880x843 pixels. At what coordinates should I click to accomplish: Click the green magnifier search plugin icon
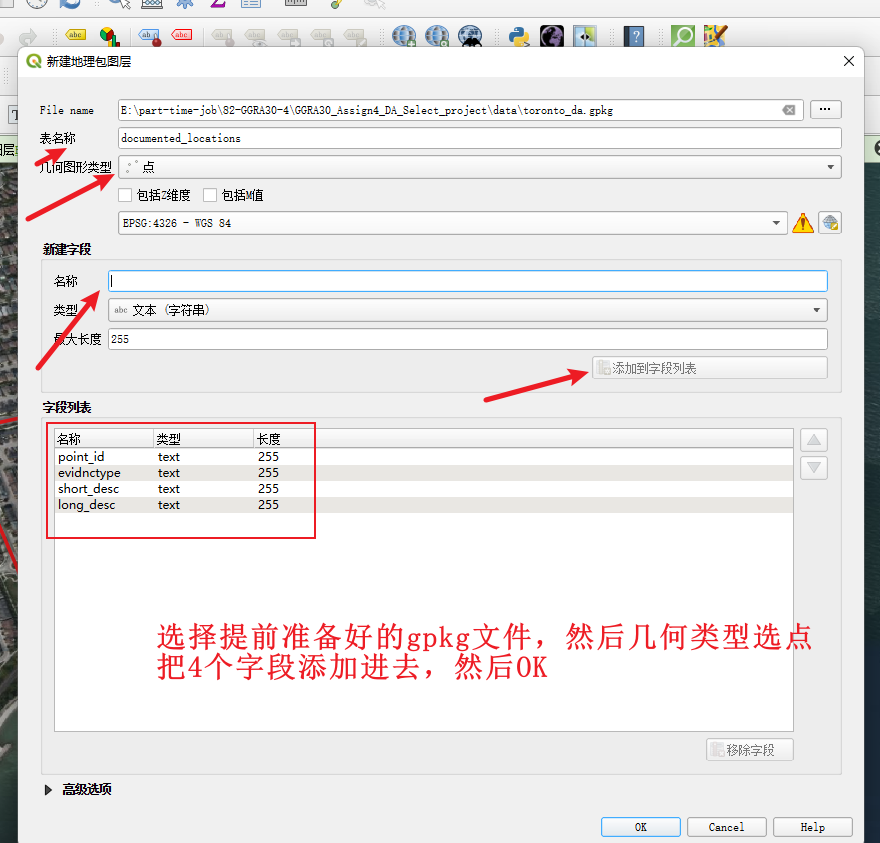[x=683, y=36]
